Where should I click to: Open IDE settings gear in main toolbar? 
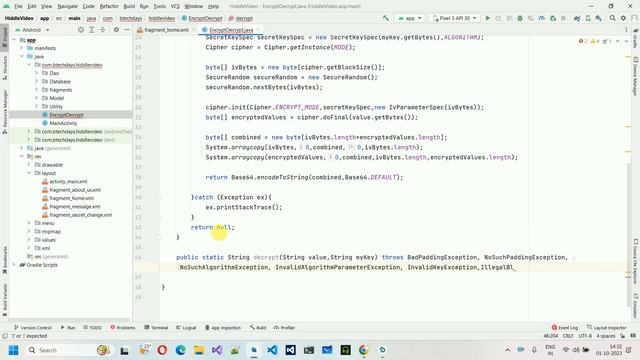coord(623,18)
